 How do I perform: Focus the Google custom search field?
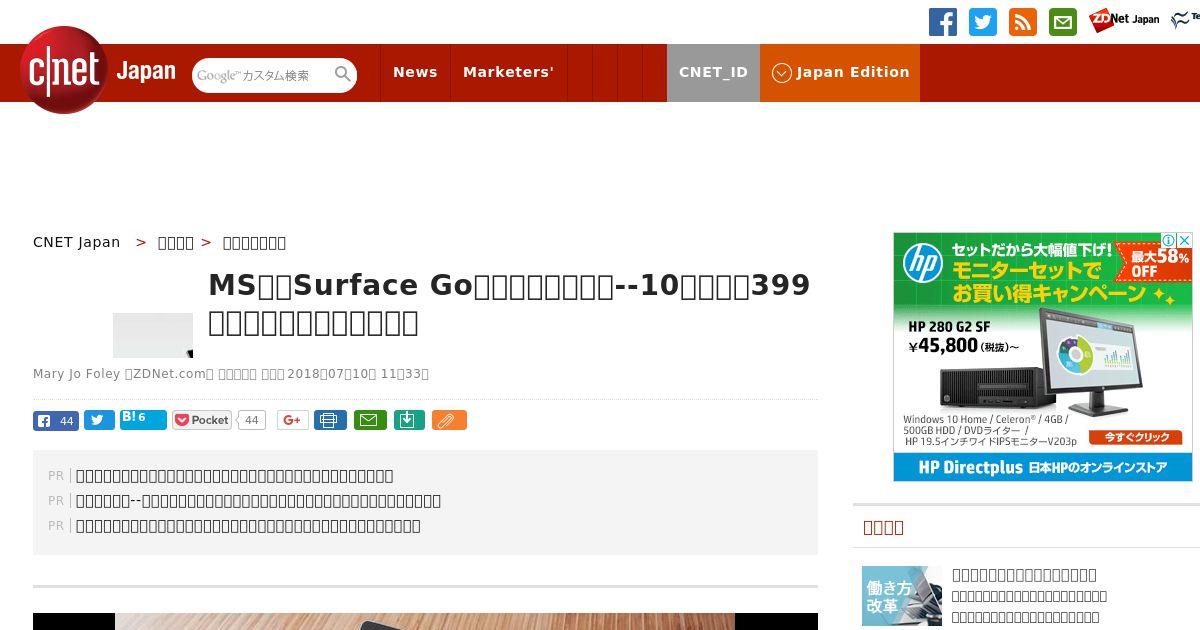pos(264,75)
